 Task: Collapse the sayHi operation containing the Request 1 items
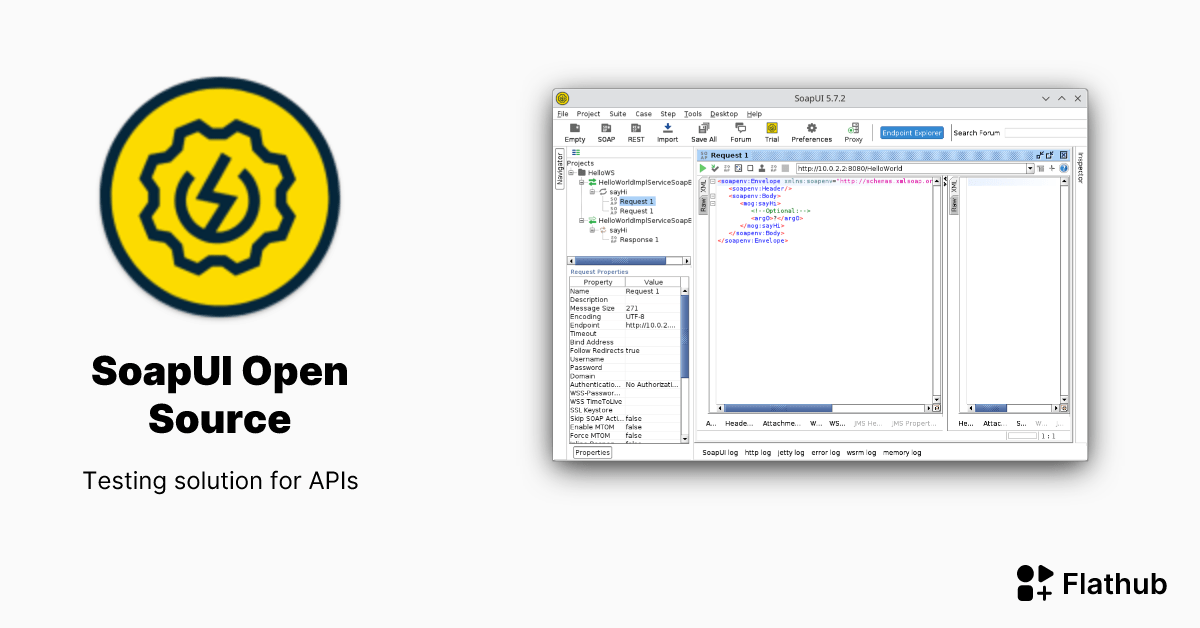(592, 191)
